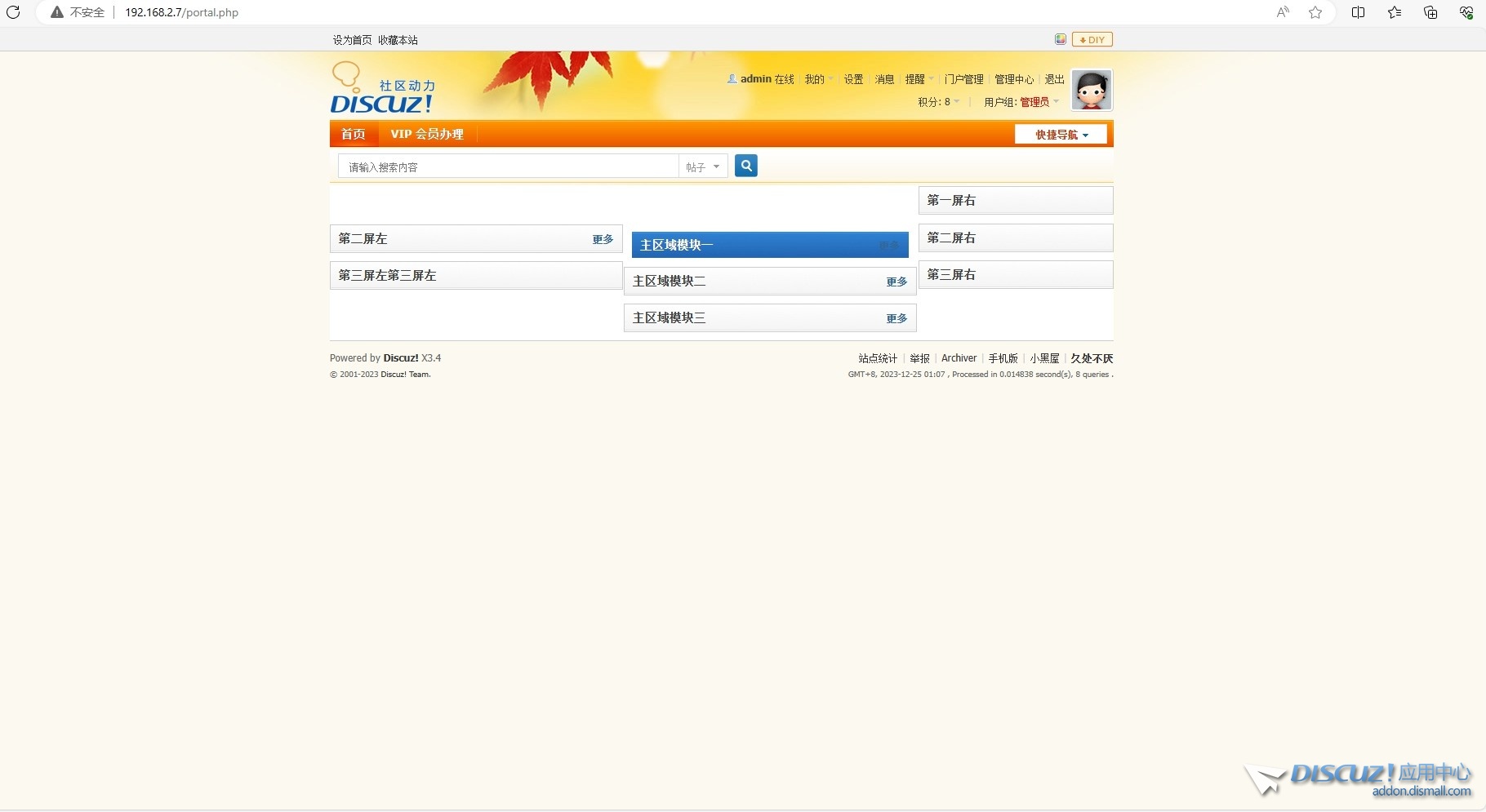Open 门户管理 portal management

tap(963, 79)
